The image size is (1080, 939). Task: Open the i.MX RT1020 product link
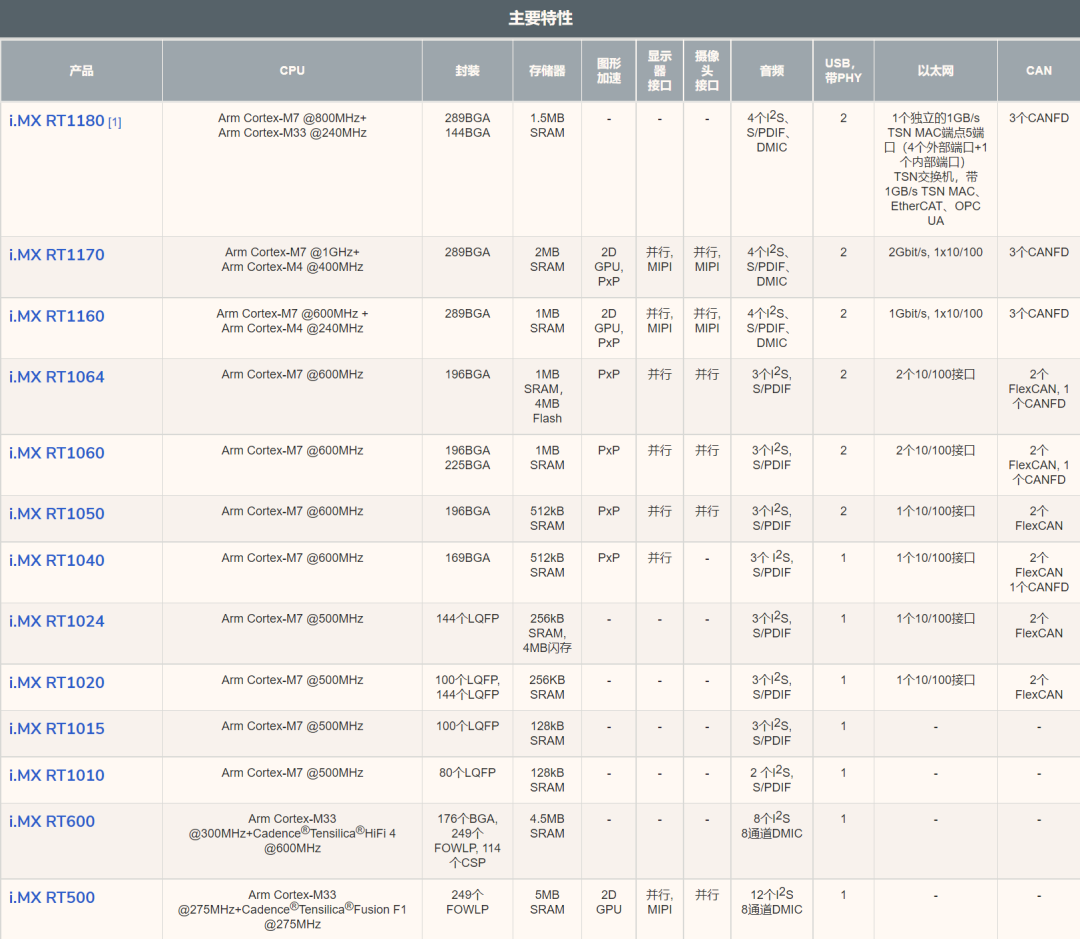pos(56,682)
